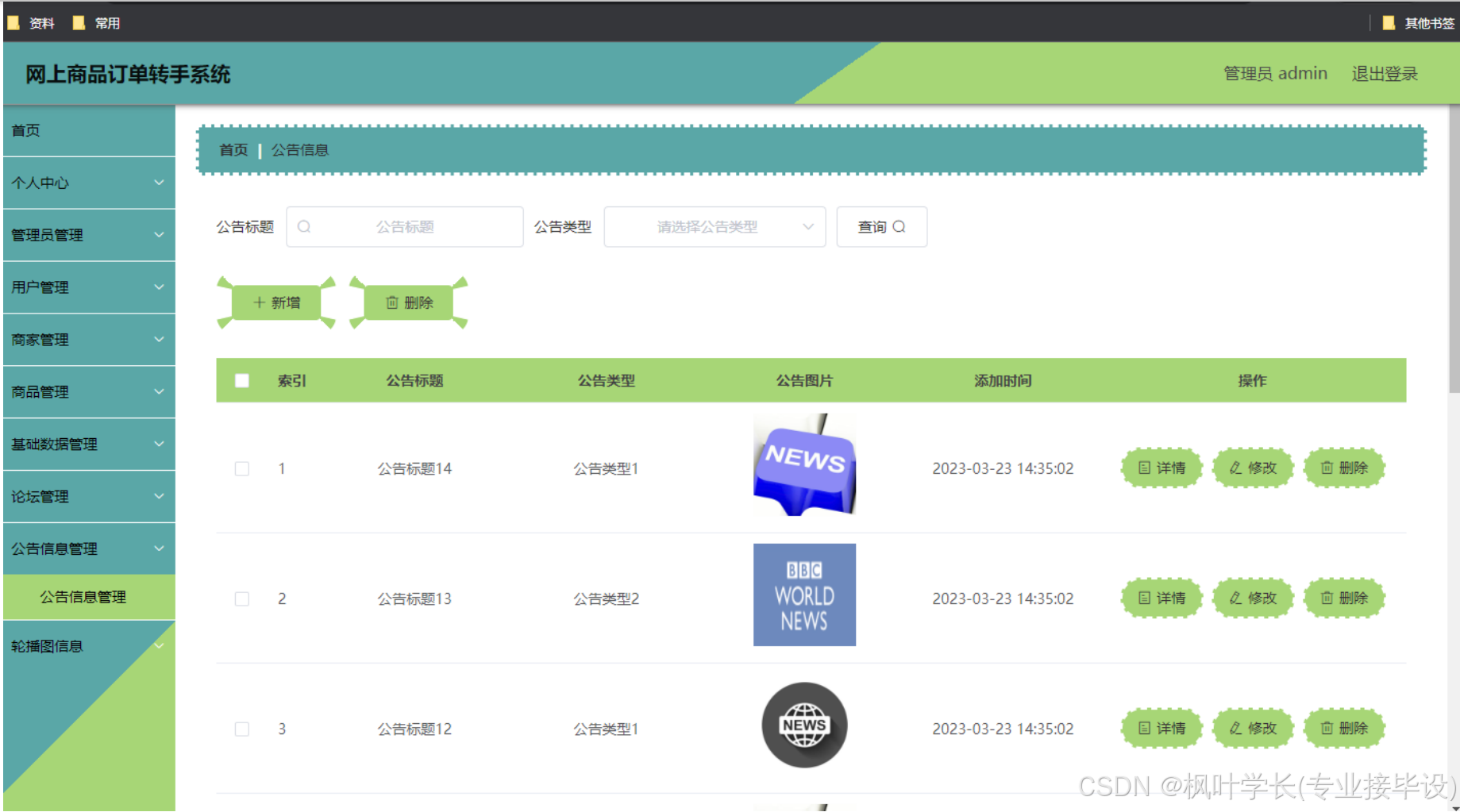
Task: Click 退出登录 to log out
Action: (x=1385, y=74)
